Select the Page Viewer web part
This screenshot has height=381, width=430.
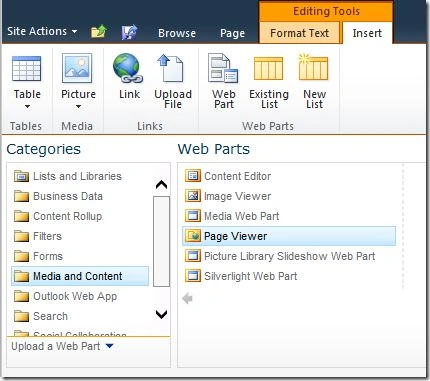(x=289, y=236)
